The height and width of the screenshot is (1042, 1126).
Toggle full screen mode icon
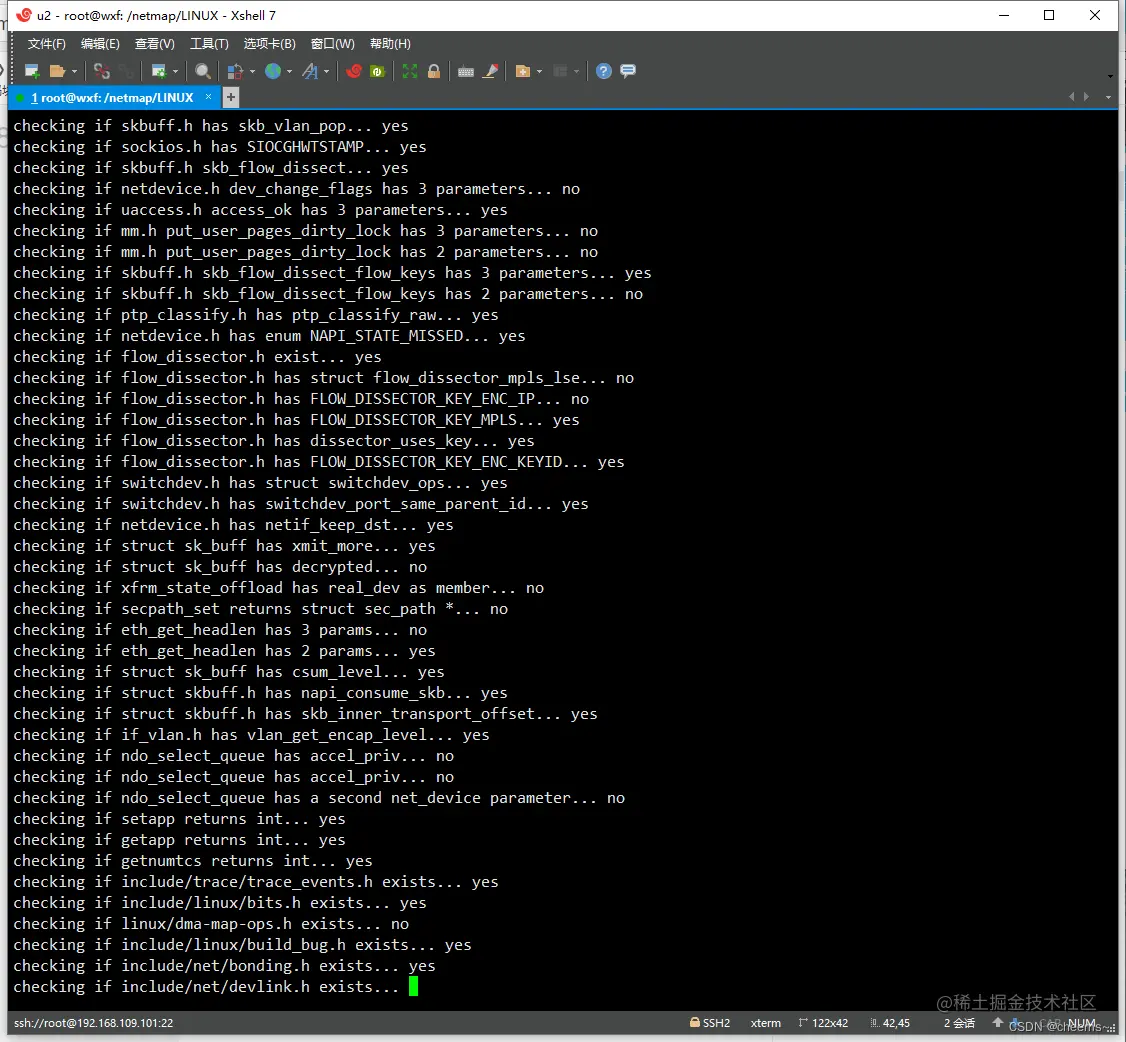click(x=409, y=71)
